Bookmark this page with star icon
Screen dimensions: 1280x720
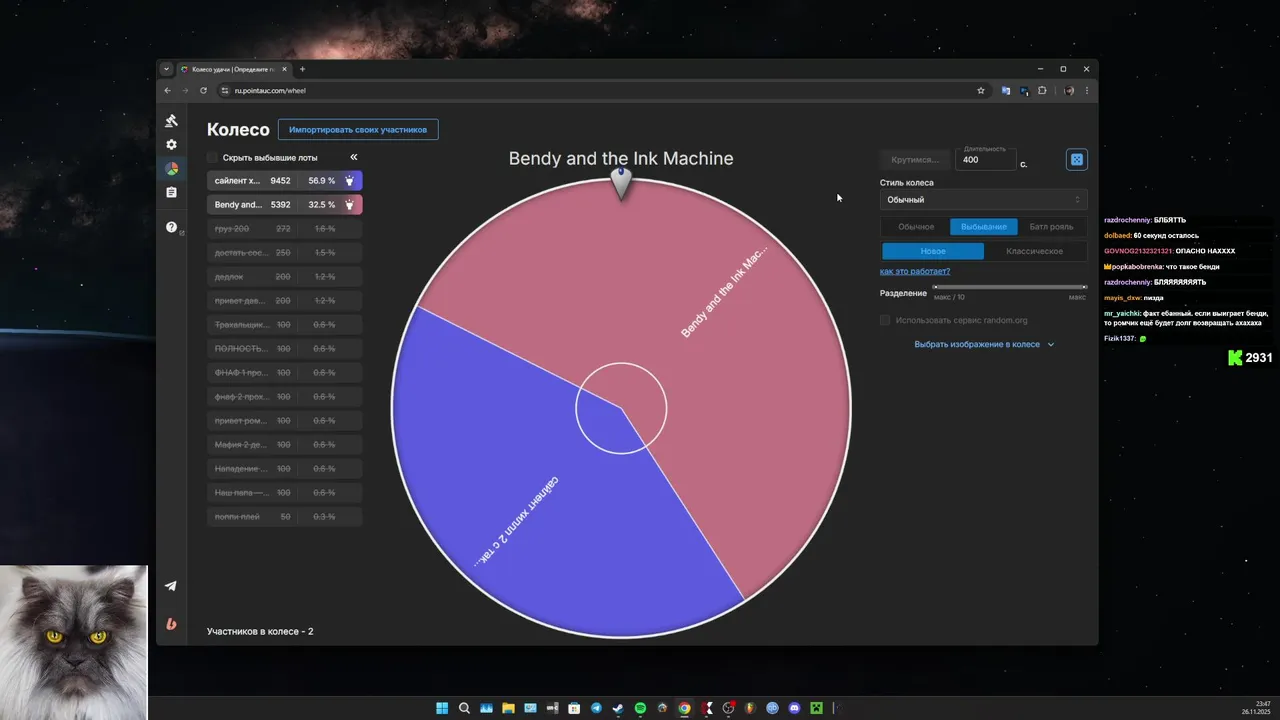(981, 90)
